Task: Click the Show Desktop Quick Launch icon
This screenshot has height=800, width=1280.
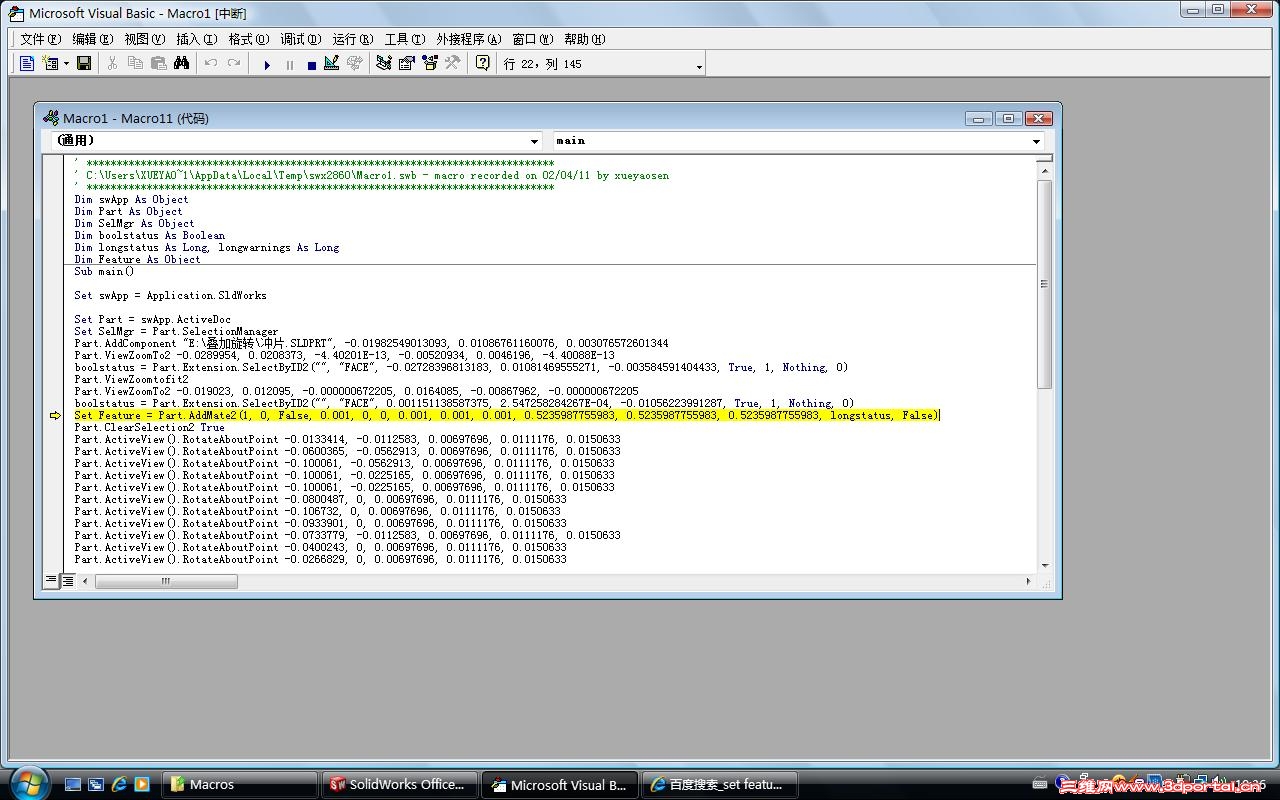Action: 73,784
